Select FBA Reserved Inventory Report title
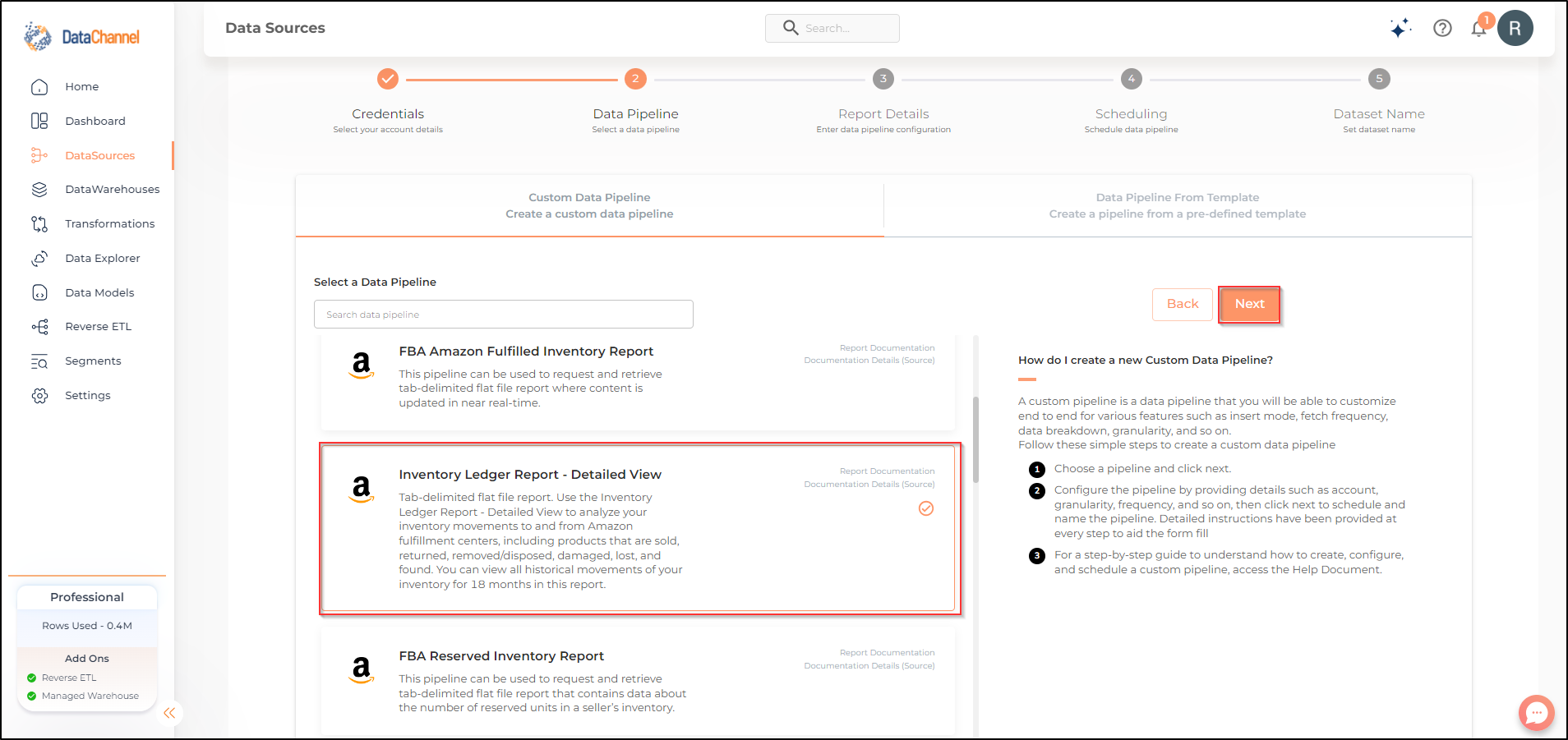The width and height of the screenshot is (1568, 740). pos(501,656)
